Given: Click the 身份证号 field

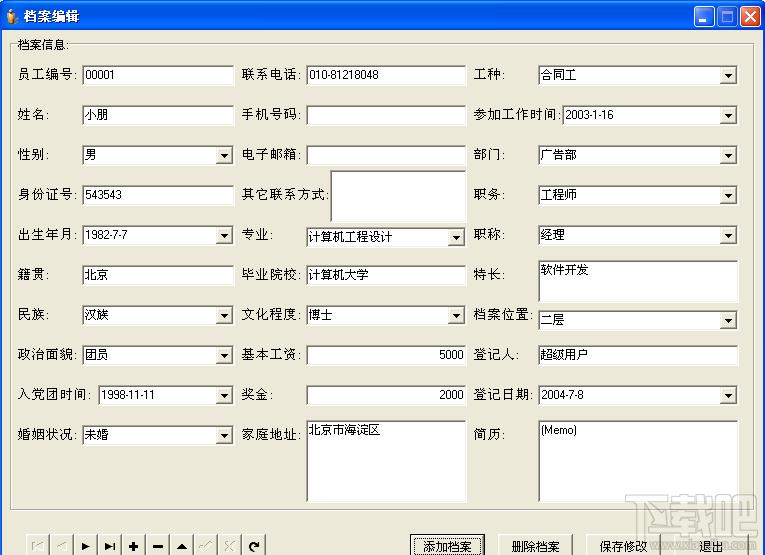Looking at the screenshot, I should point(158,195).
